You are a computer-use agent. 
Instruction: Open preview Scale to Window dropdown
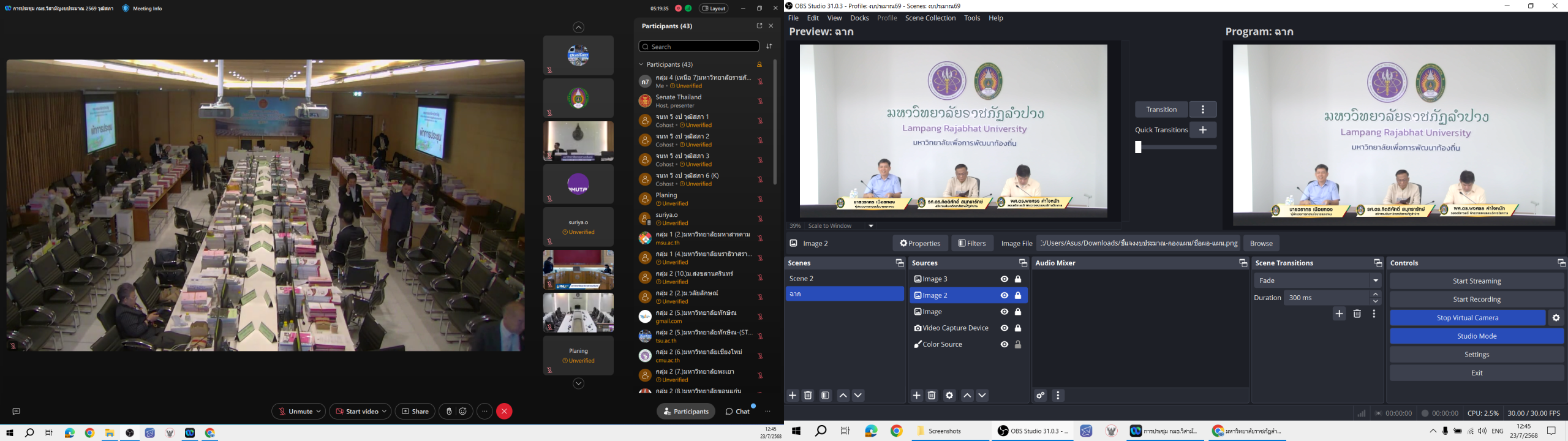[871, 226]
